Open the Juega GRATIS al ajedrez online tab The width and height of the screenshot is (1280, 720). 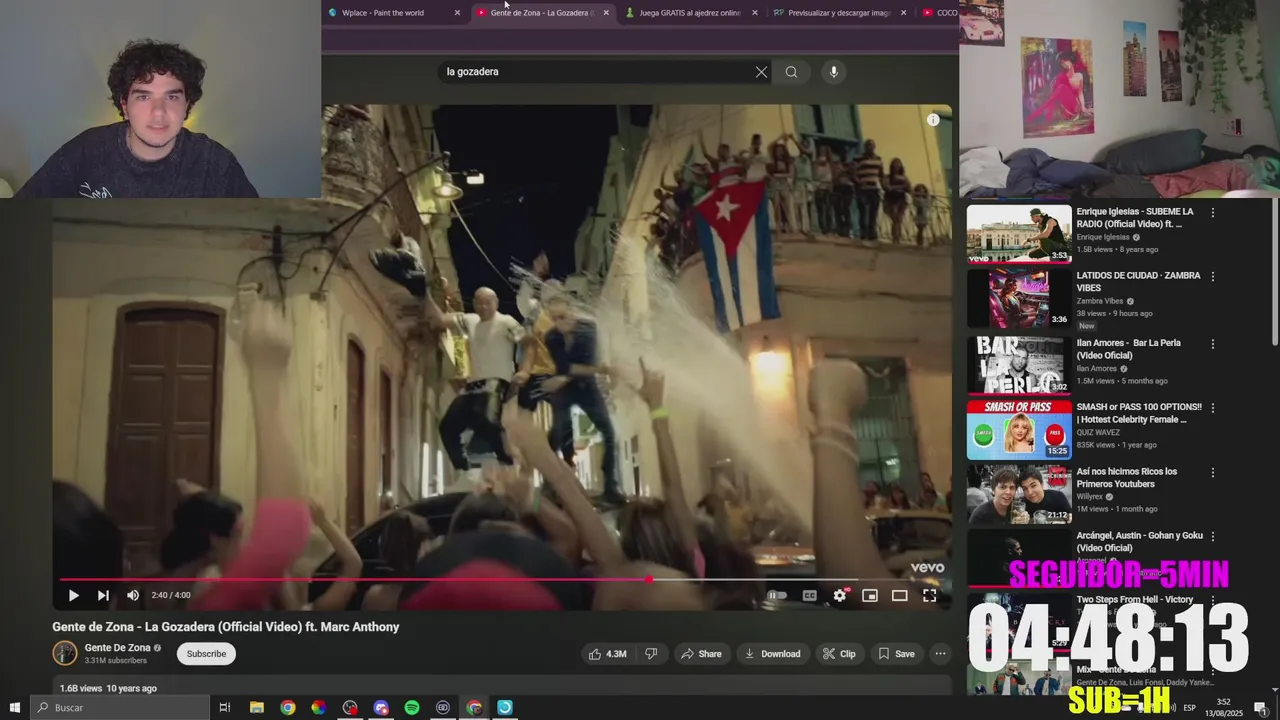click(690, 13)
